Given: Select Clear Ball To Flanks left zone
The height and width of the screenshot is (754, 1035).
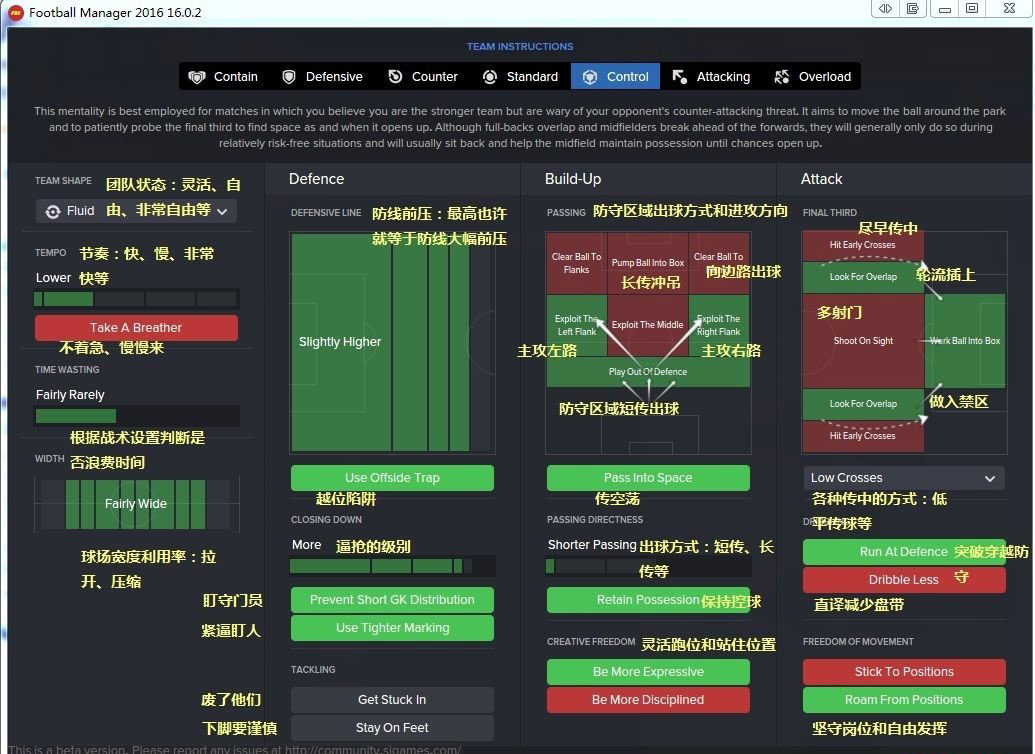Looking at the screenshot, I should pos(576,263).
